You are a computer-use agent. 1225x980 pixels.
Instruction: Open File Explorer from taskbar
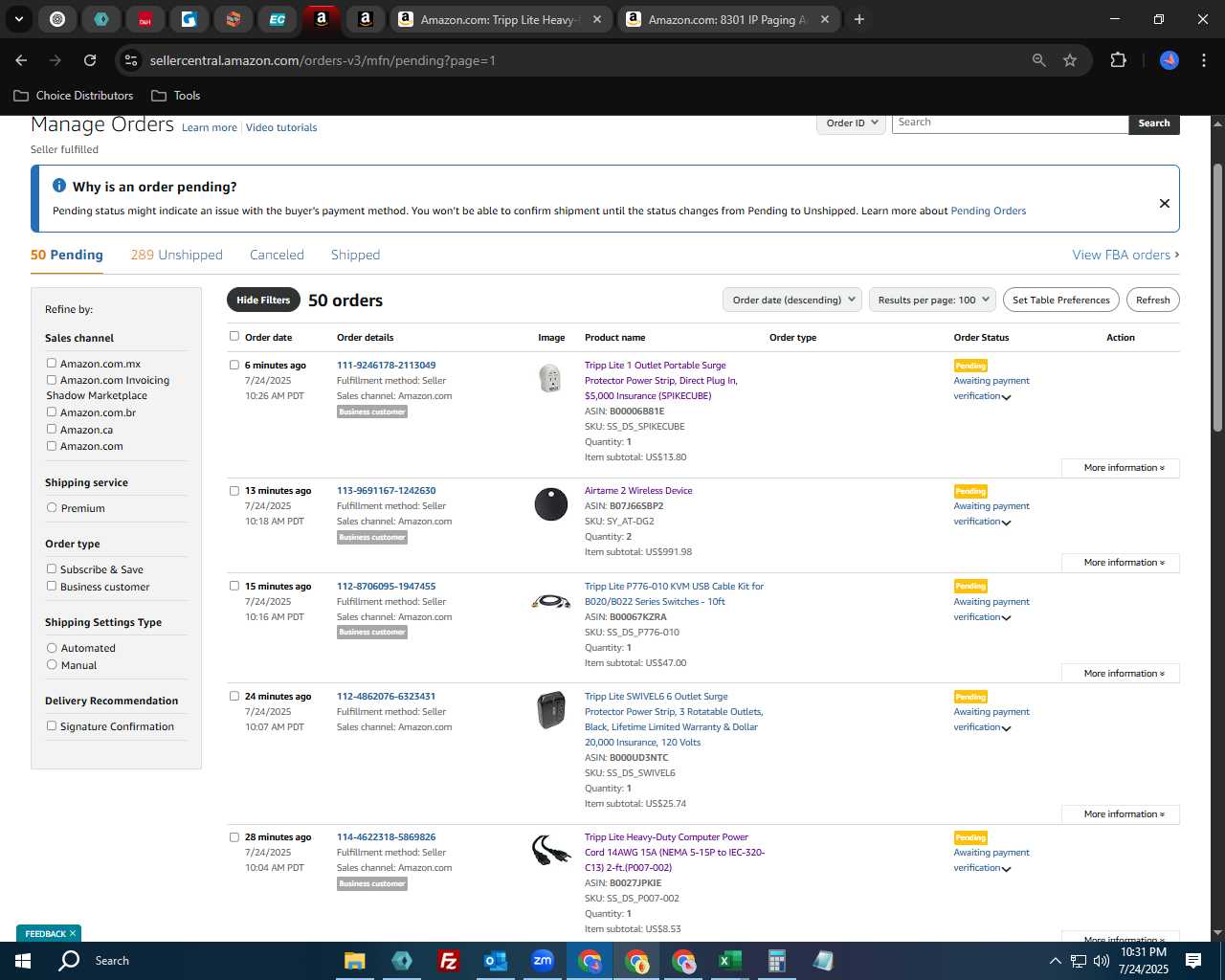pos(355,961)
